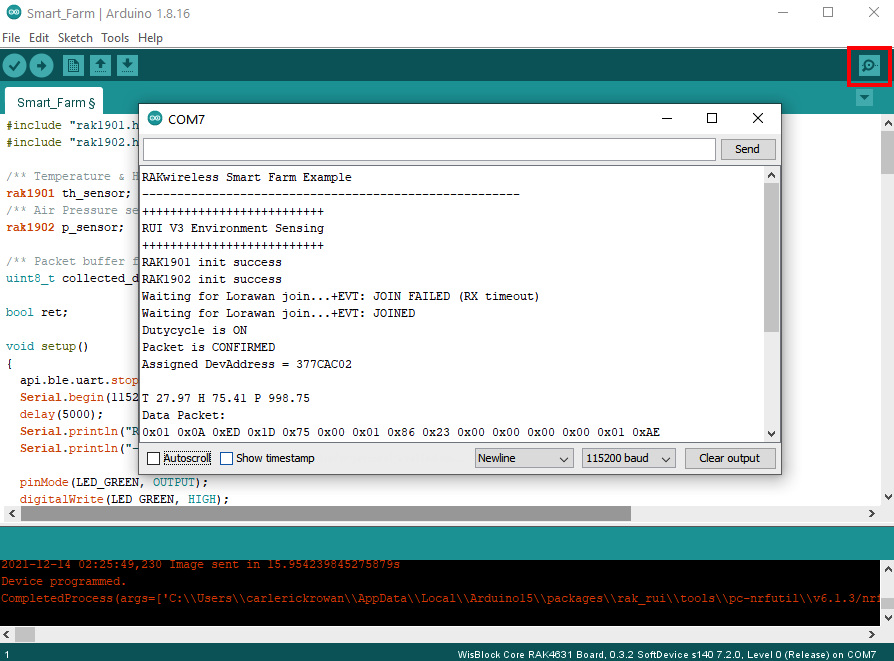Click the console scroll up arrow
The width and height of the screenshot is (894, 661).
pos(888,569)
